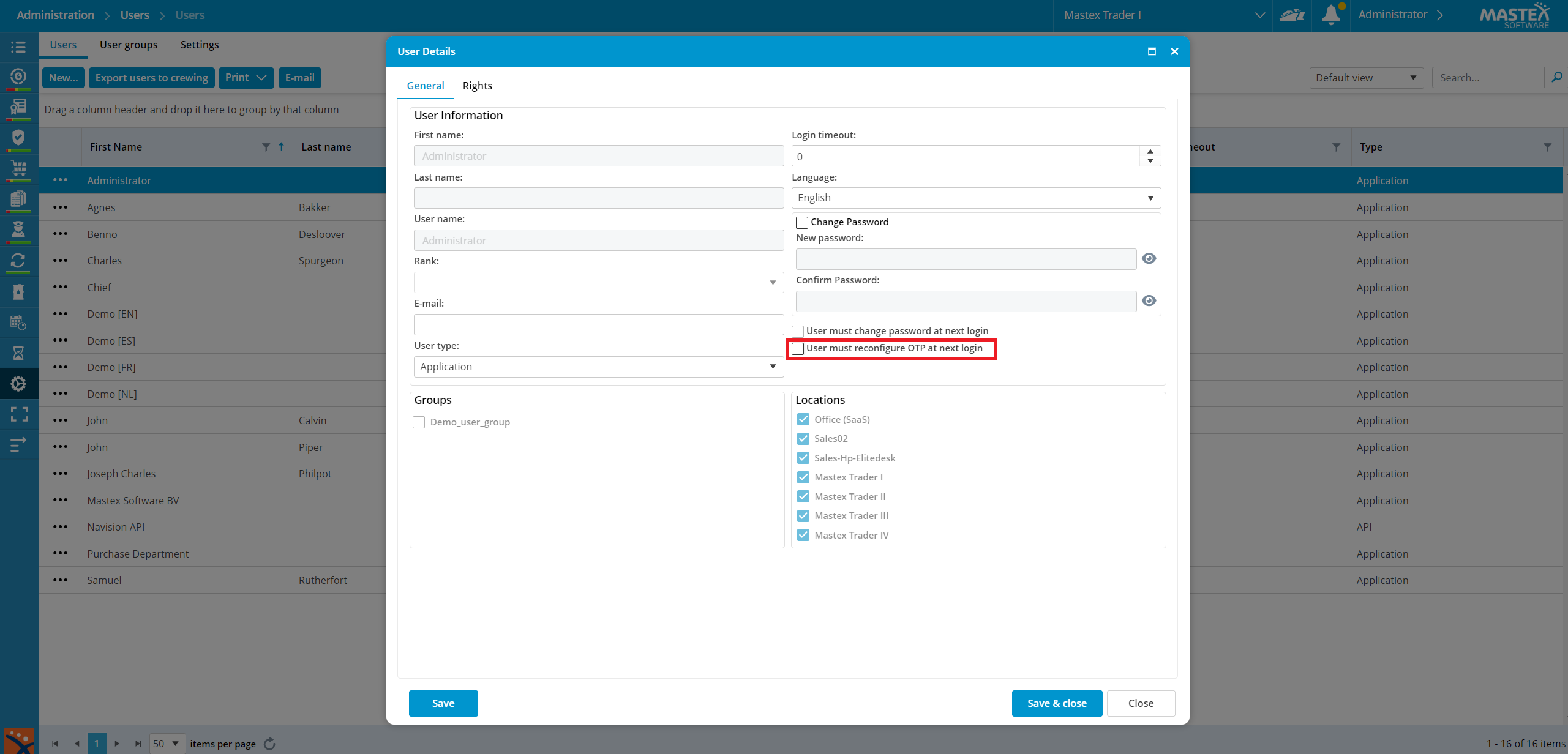Click the search magnifier icon
Image resolution: width=1568 pixels, height=754 pixels.
[x=1556, y=78]
